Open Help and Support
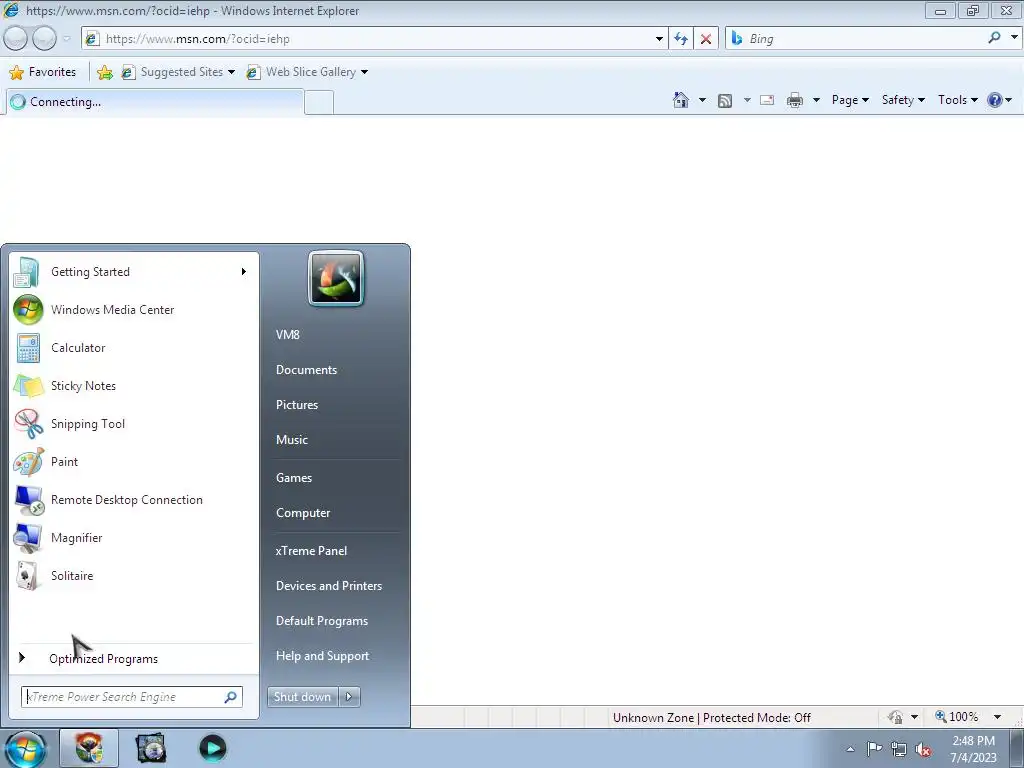This screenshot has height=768, width=1024. (x=322, y=656)
